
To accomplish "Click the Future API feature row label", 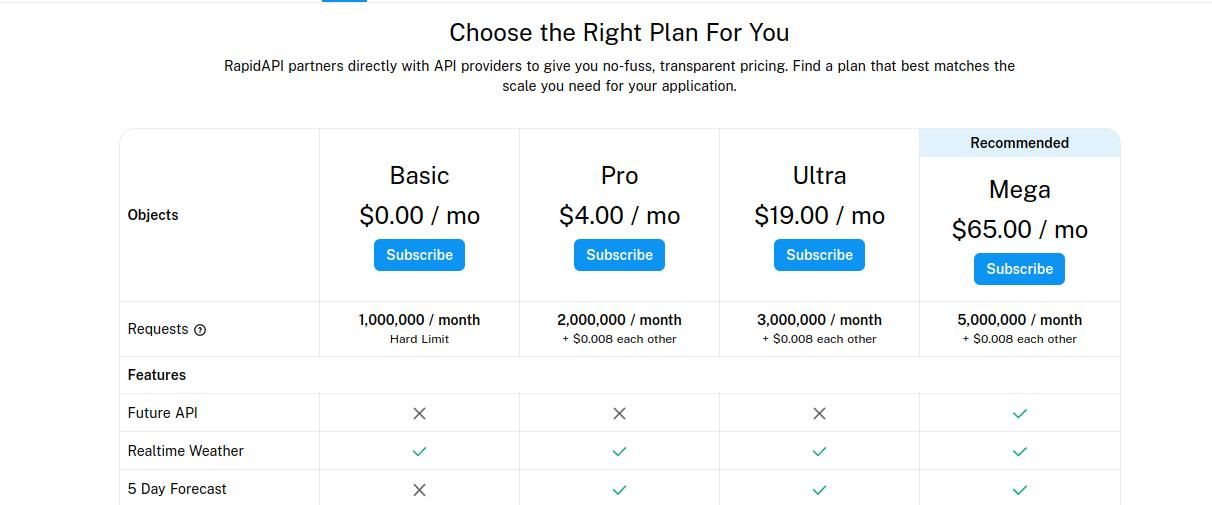I will [x=163, y=413].
